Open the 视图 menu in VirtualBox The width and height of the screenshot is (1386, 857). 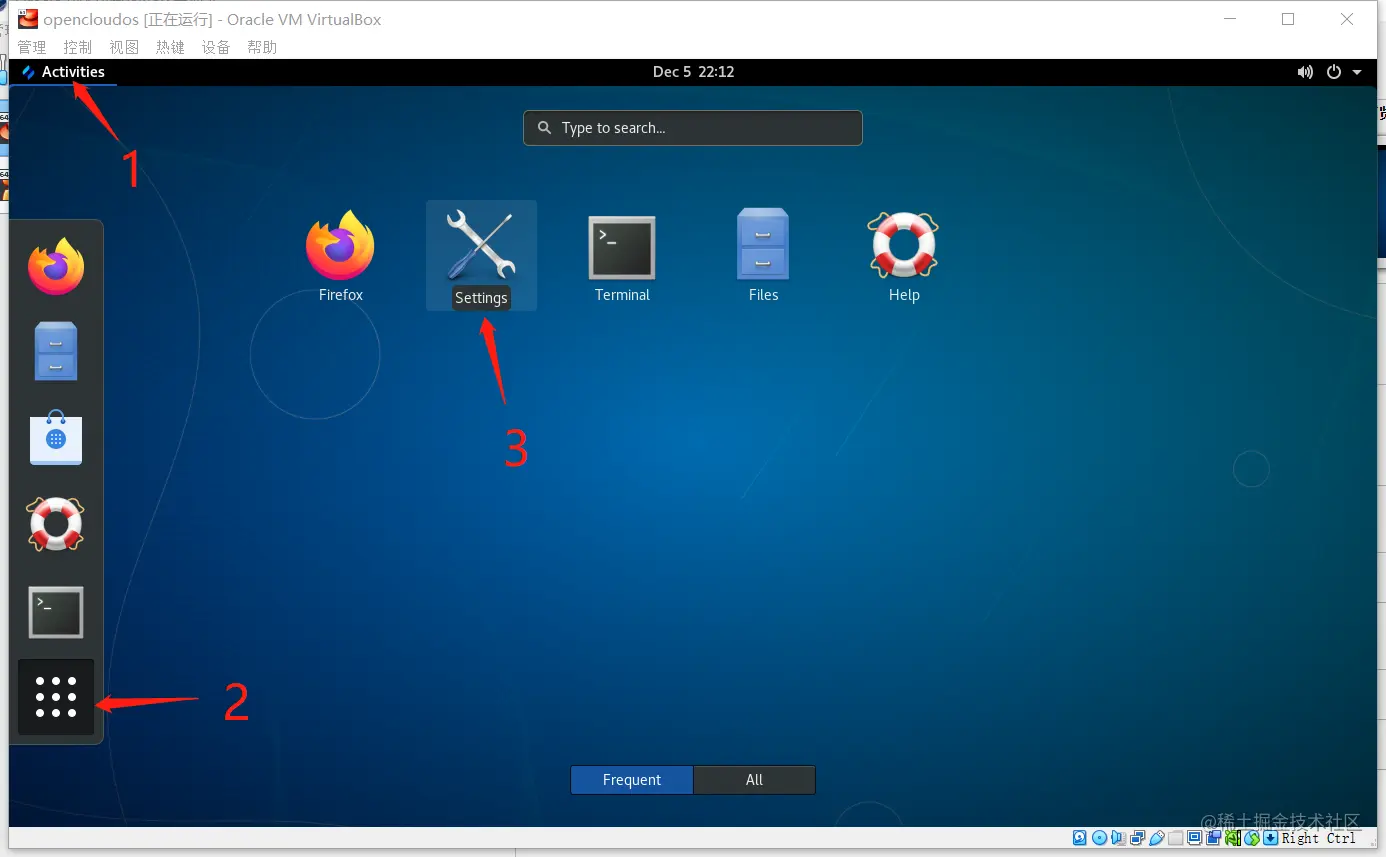(x=124, y=47)
